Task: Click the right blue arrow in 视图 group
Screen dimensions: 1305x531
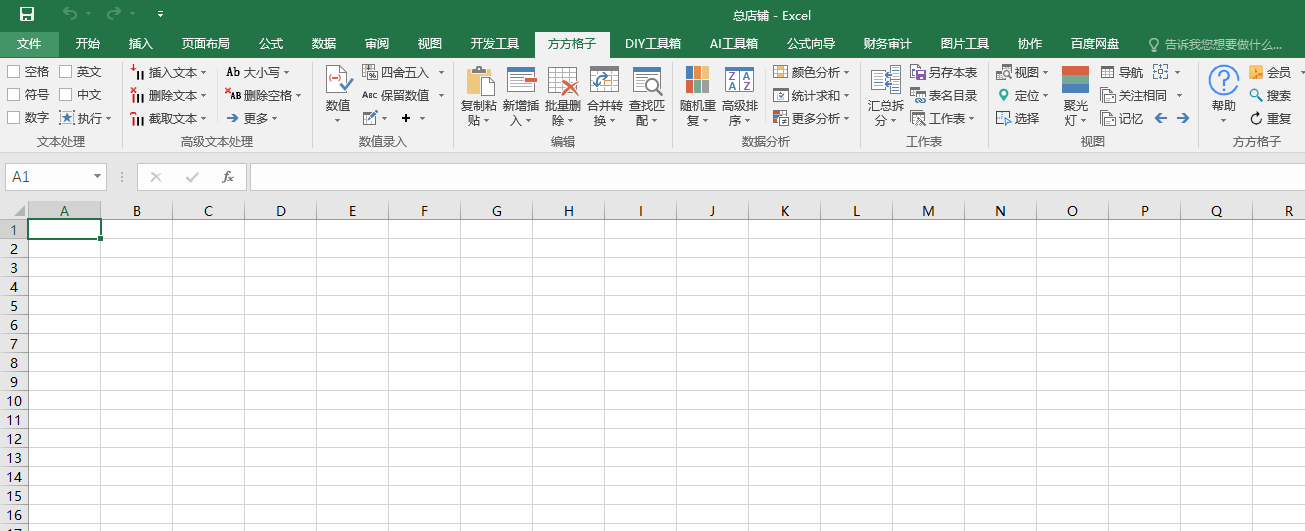Action: click(1183, 118)
